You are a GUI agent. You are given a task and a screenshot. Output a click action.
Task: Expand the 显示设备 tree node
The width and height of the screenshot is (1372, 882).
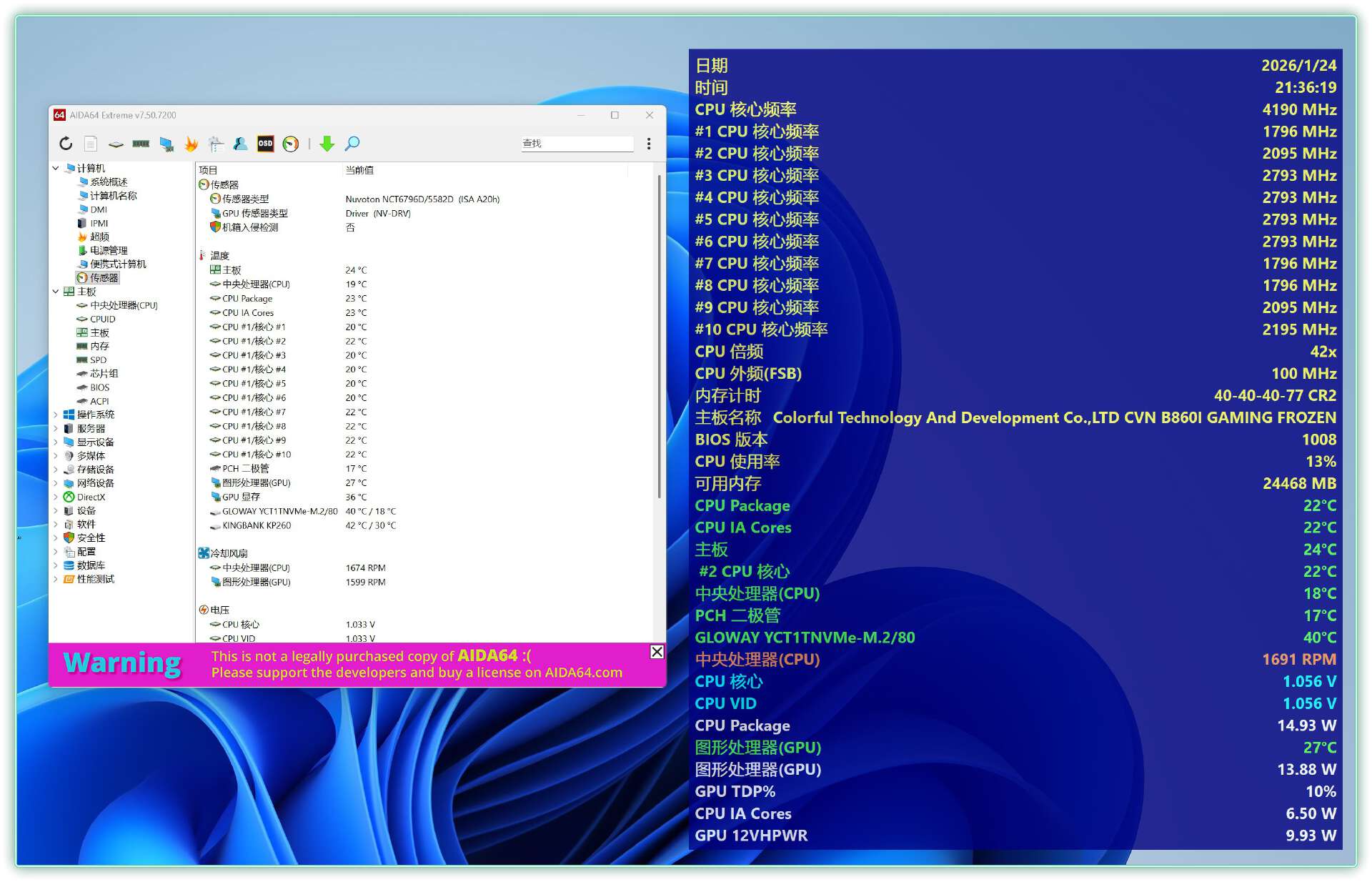[x=56, y=442]
